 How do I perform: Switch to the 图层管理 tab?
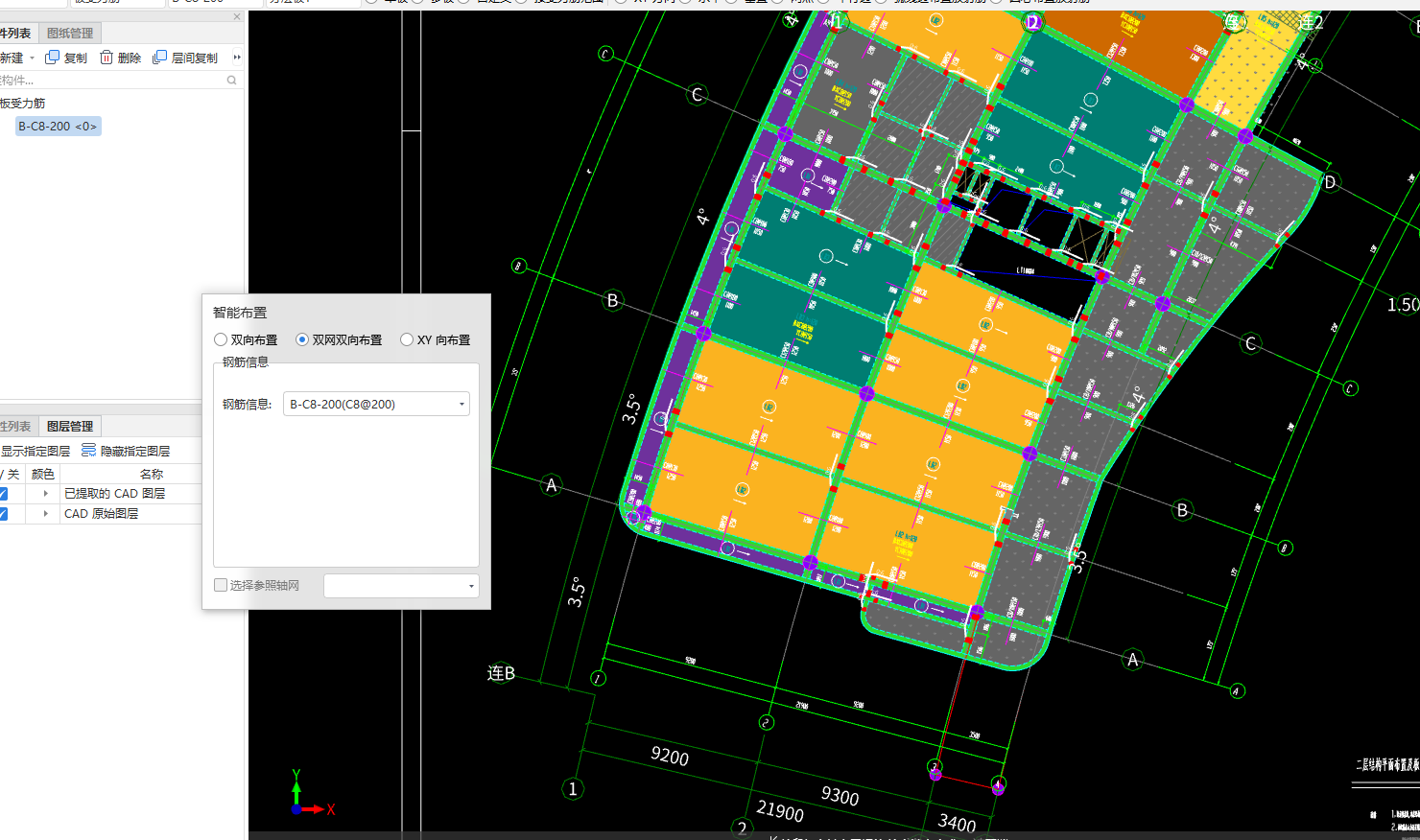[x=70, y=427]
